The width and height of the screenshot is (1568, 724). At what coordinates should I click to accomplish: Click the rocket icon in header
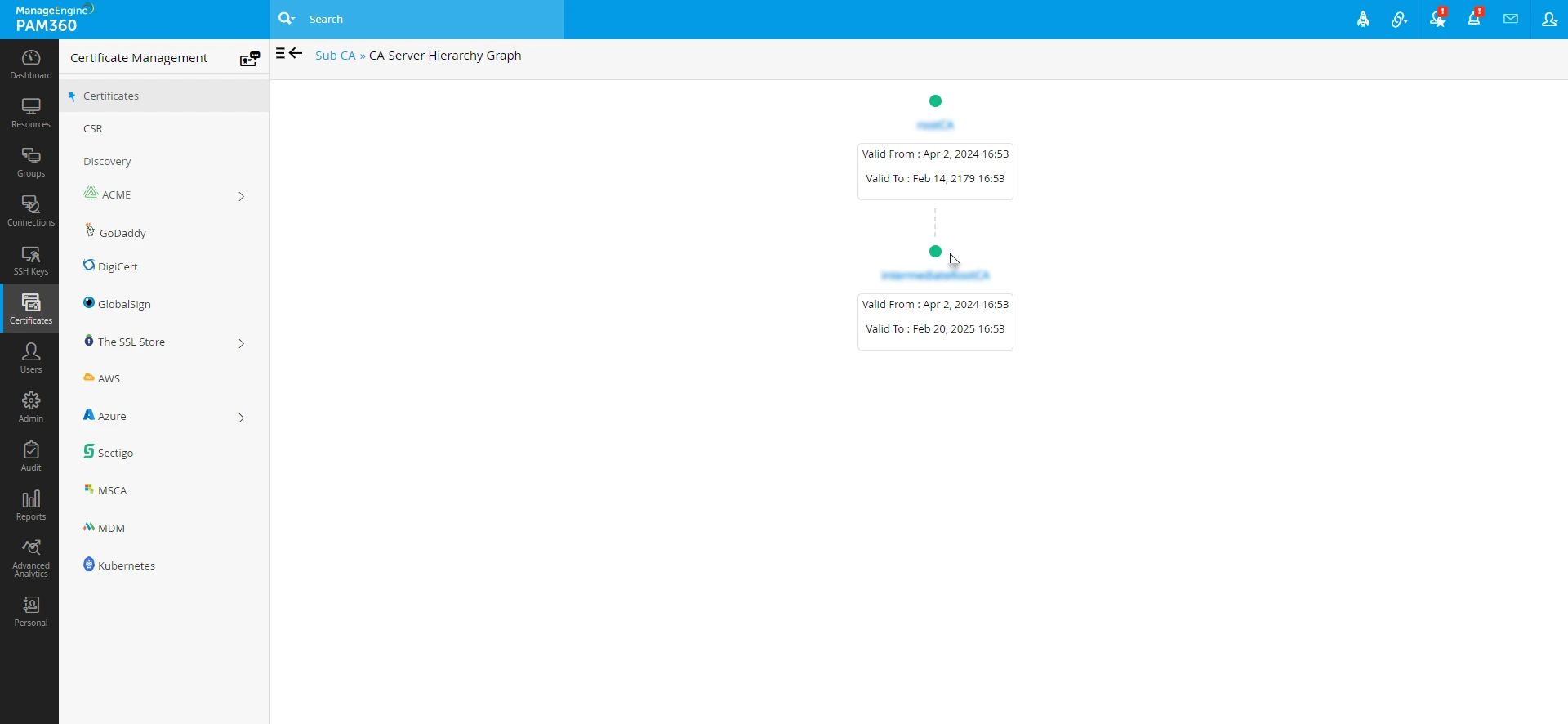click(x=1363, y=19)
